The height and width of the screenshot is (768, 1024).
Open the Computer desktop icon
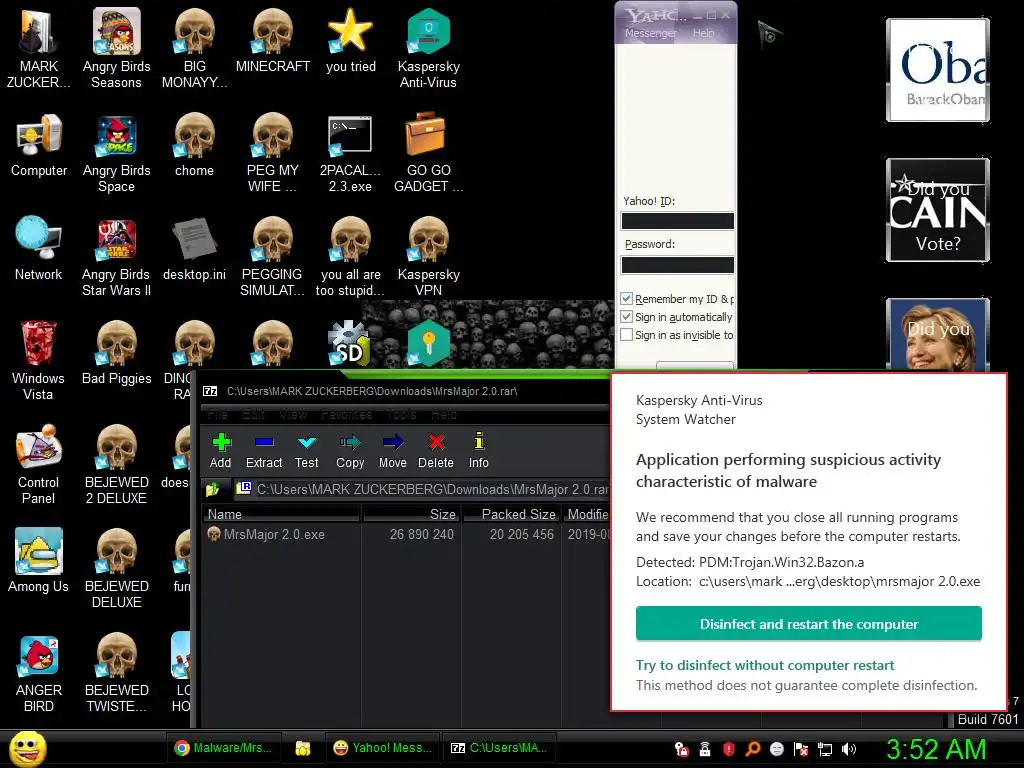(39, 145)
